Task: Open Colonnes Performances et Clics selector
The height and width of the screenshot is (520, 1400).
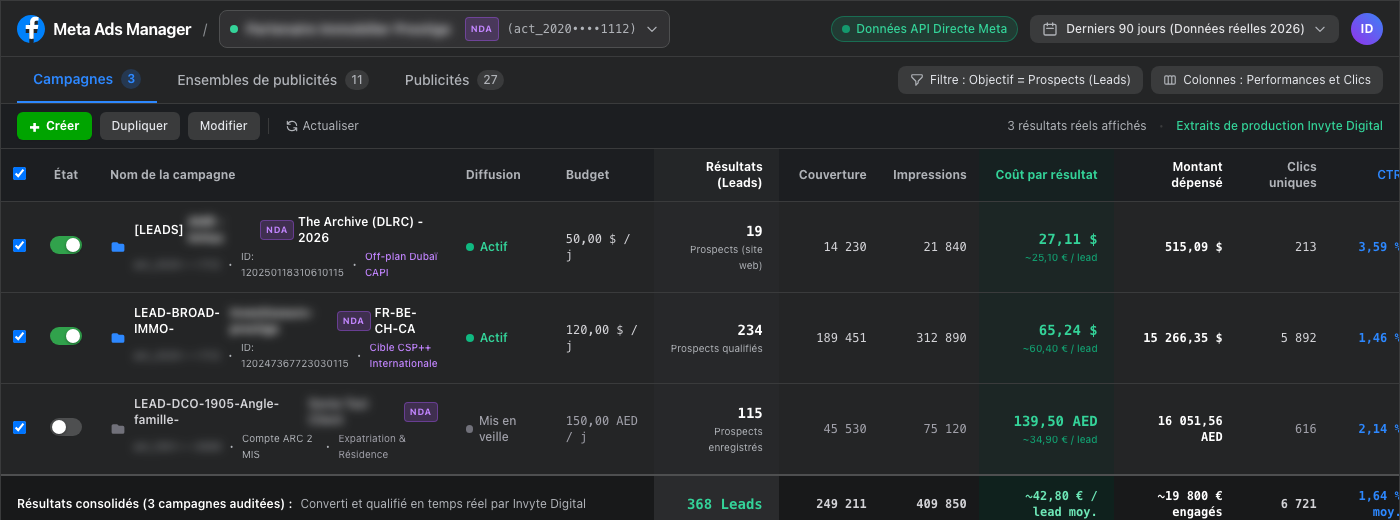Action: pos(1267,80)
